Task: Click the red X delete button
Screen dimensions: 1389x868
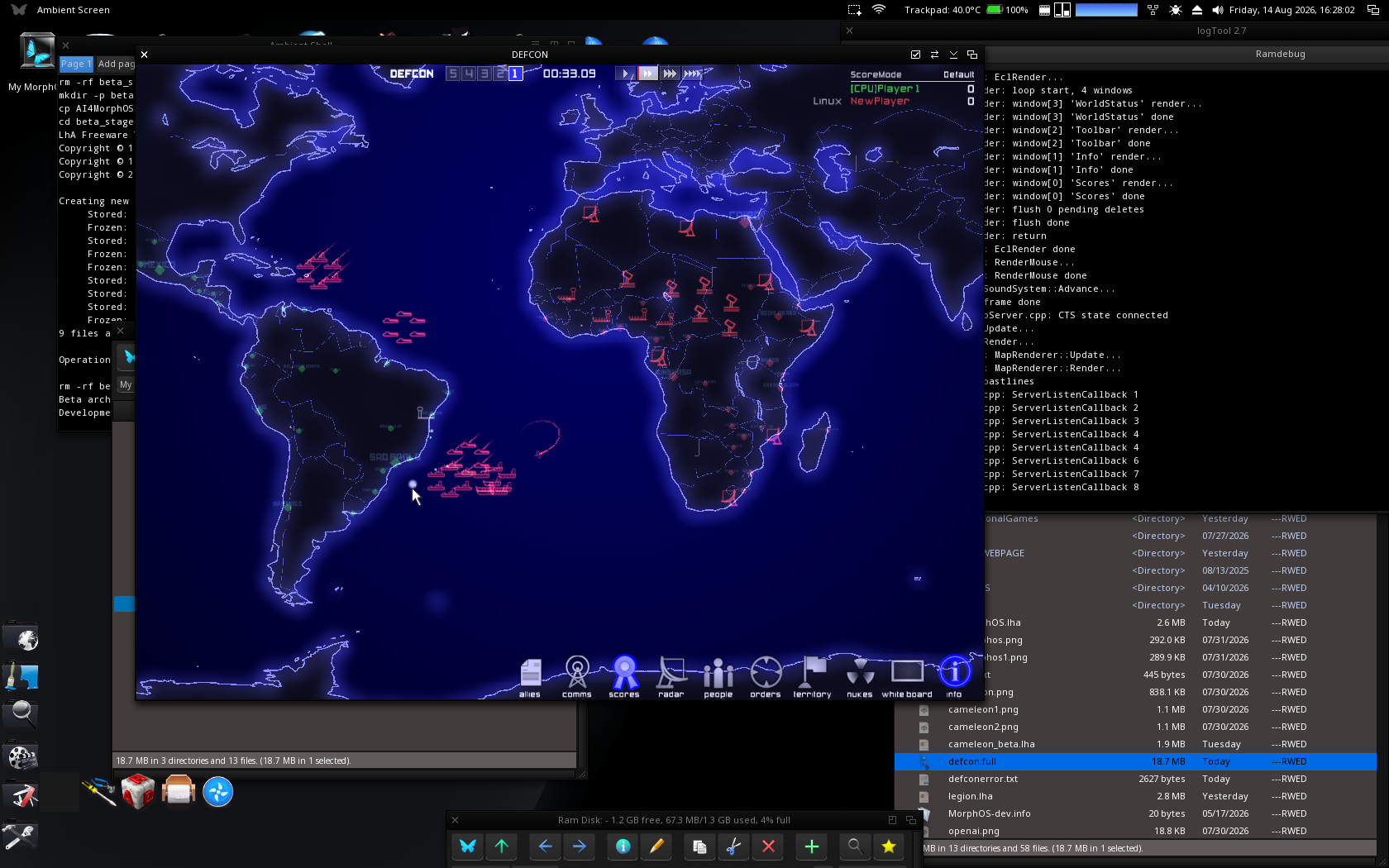Action: 768,846
